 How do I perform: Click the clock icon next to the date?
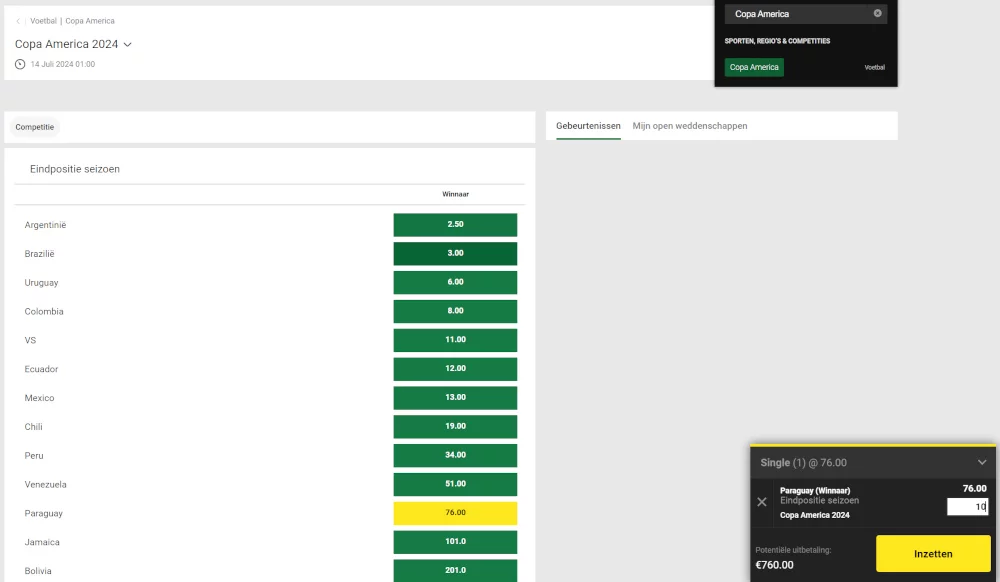click(x=20, y=64)
